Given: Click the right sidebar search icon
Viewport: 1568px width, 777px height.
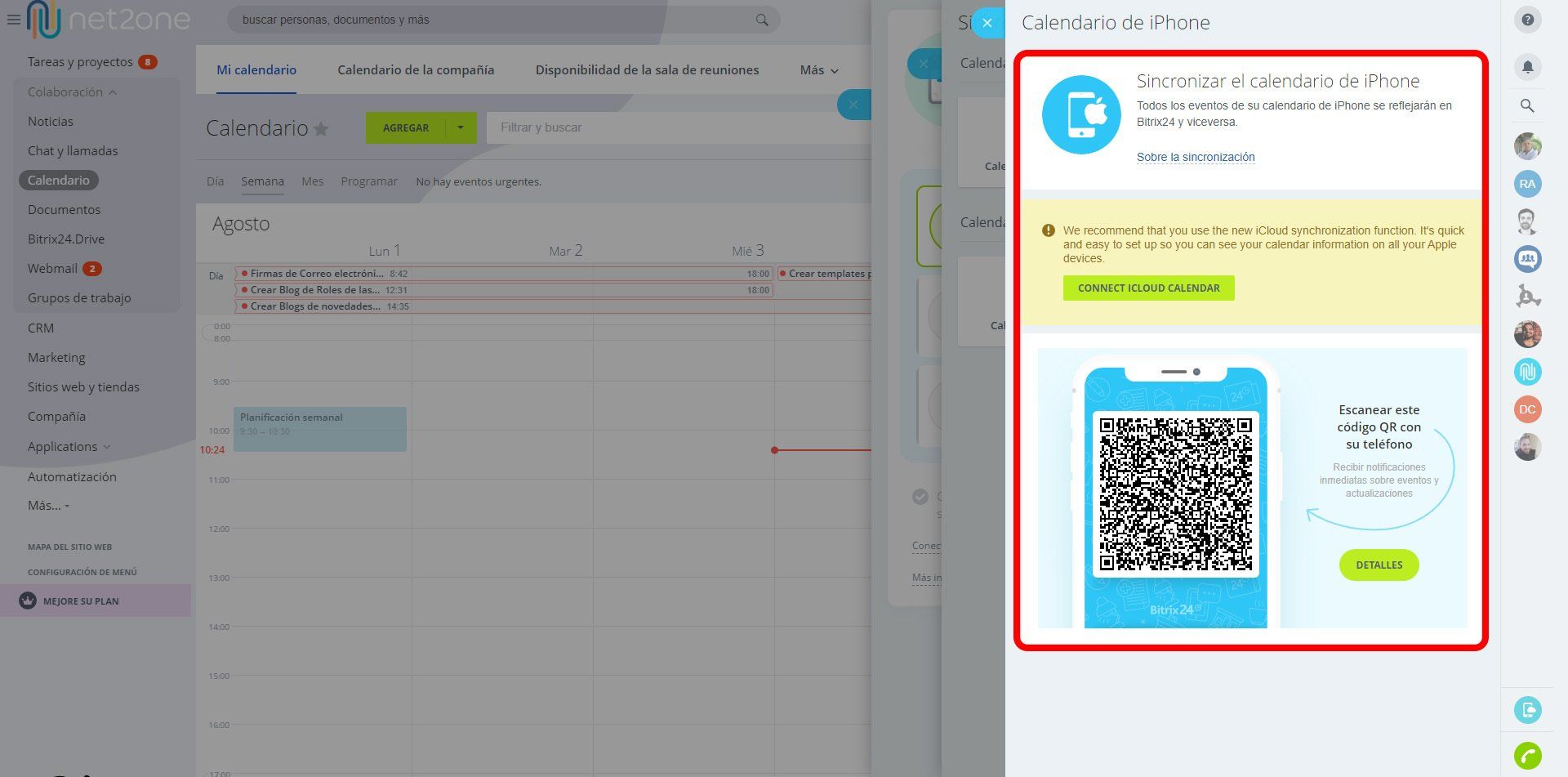Looking at the screenshot, I should pyautogui.click(x=1527, y=105).
